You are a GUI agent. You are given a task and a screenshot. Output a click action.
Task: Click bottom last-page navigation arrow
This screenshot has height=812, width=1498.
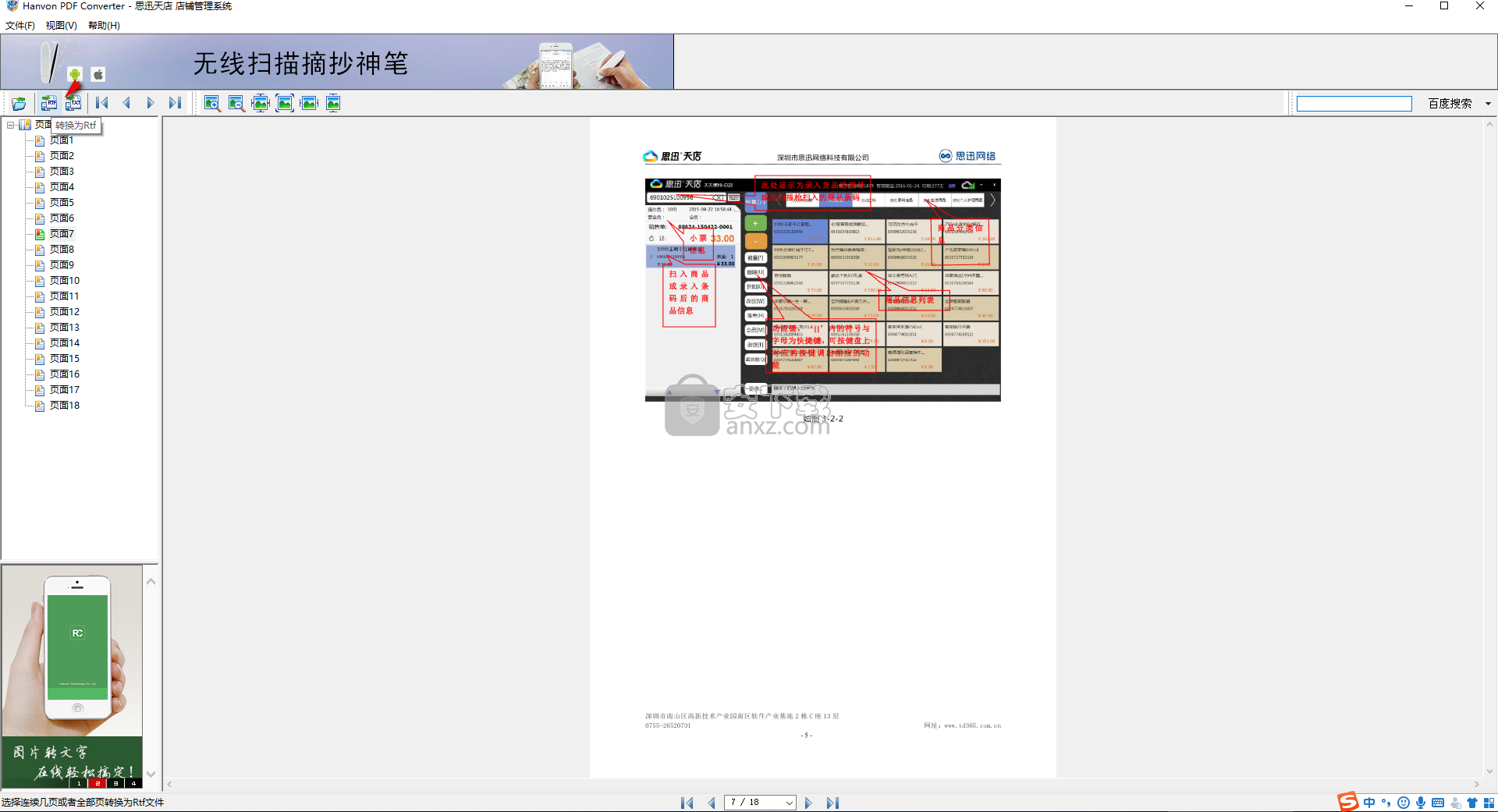[832, 803]
